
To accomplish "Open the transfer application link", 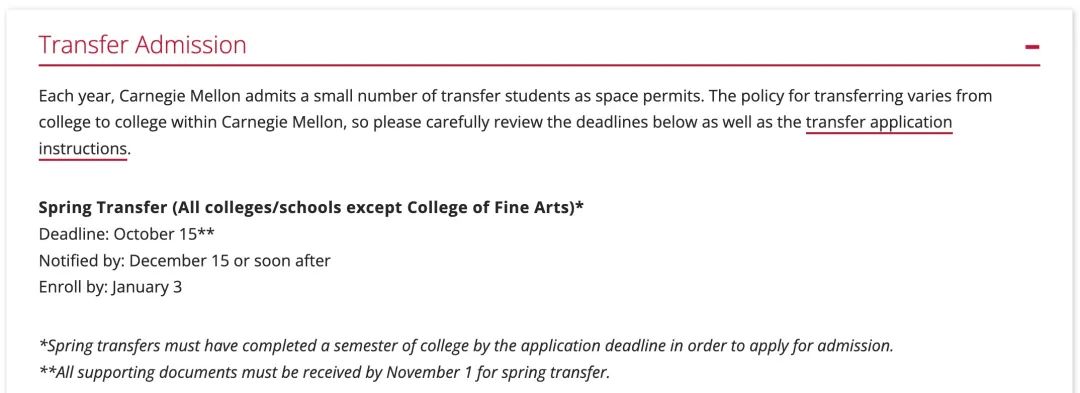I will (879, 123).
